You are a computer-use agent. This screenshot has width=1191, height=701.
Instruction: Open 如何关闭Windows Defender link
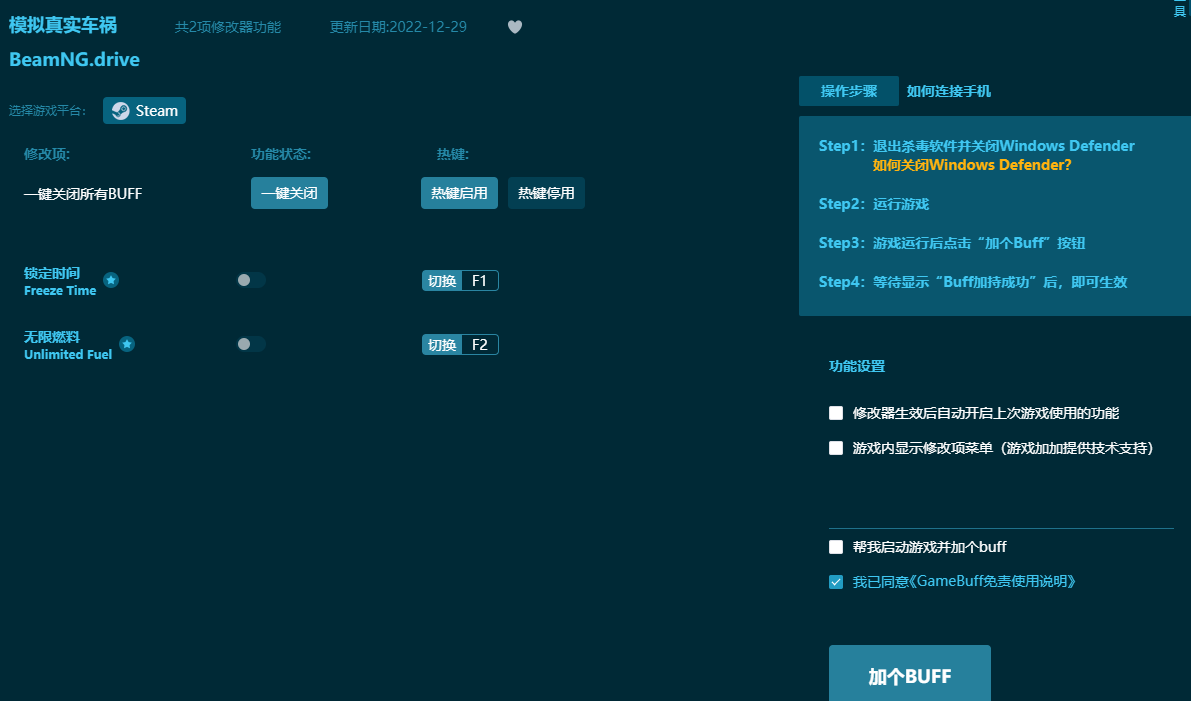pyautogui.click(x=971, y=165)
